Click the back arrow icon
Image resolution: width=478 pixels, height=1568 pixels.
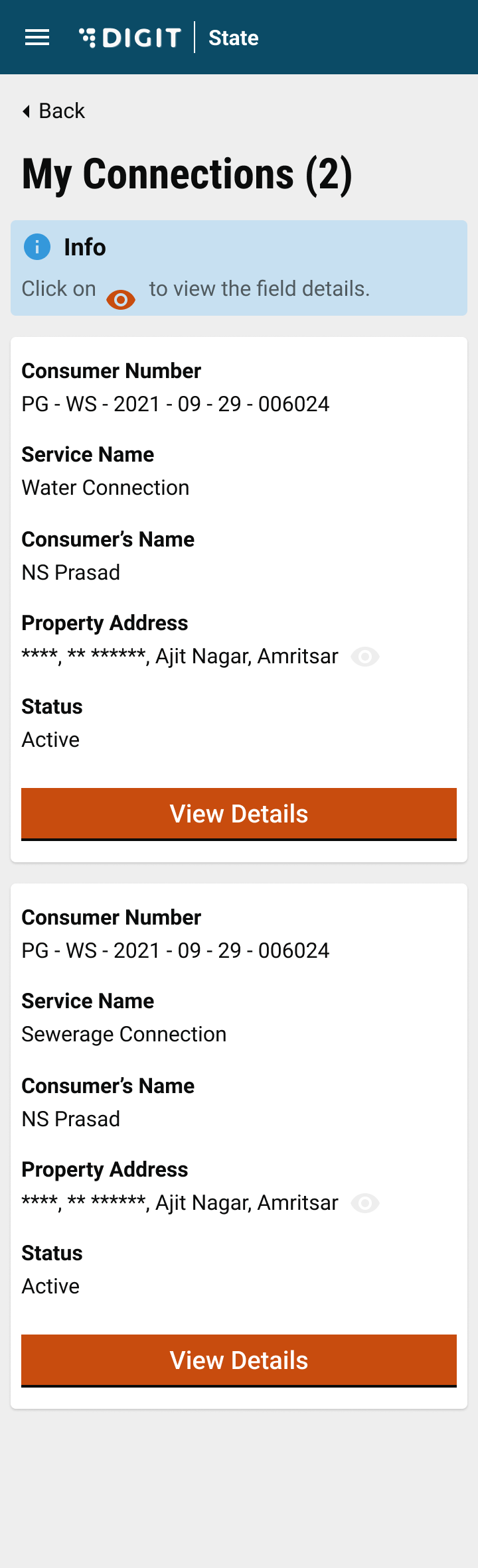[x=26, y=111]
